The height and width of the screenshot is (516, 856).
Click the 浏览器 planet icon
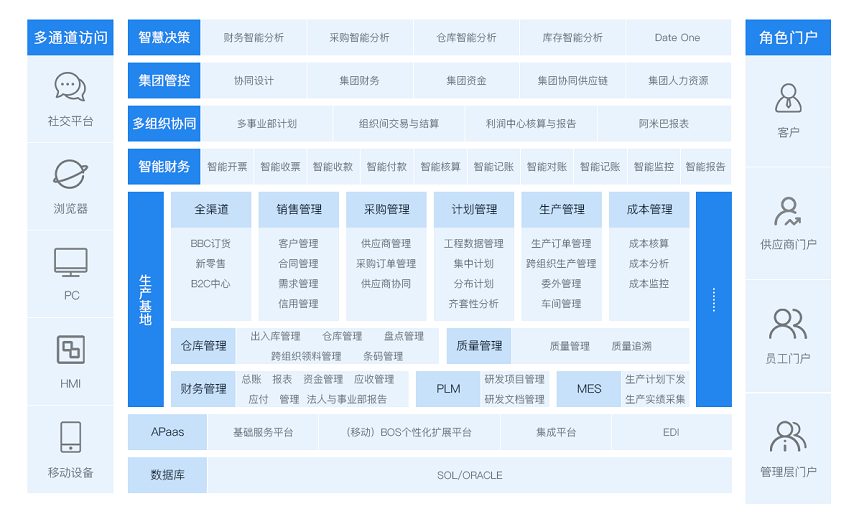coord(70,174)
